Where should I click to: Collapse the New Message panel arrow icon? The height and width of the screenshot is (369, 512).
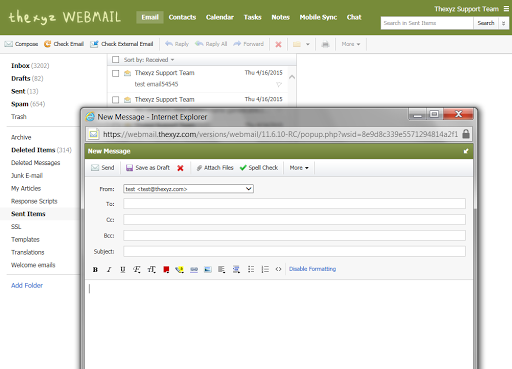click(x=466, y=151)
